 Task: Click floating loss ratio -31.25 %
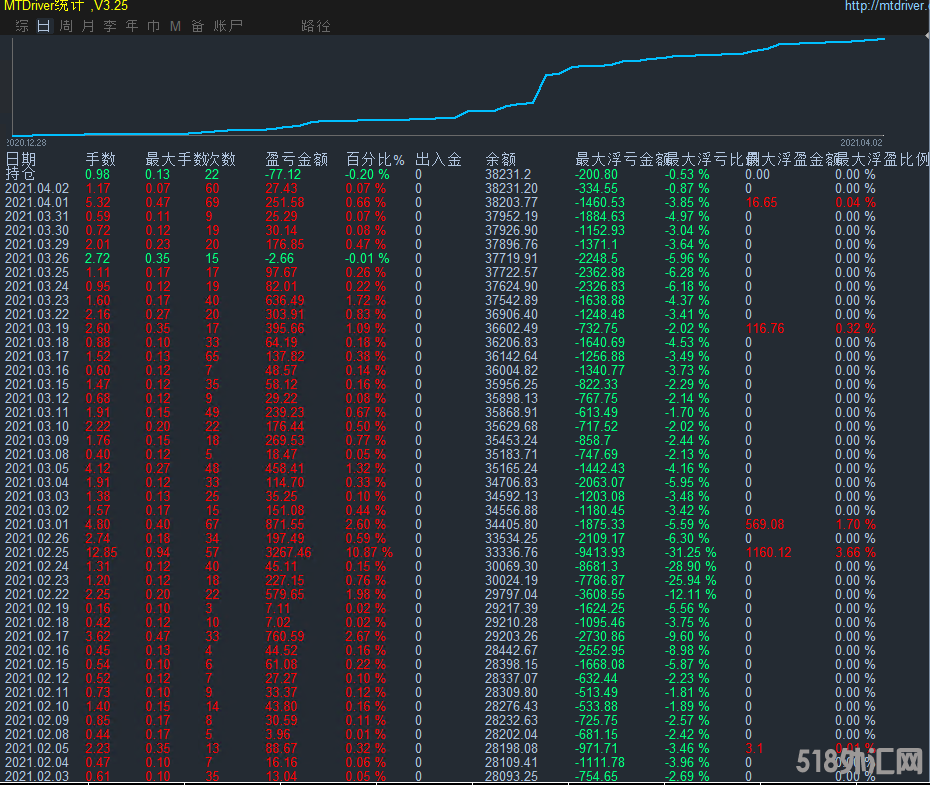690,552
